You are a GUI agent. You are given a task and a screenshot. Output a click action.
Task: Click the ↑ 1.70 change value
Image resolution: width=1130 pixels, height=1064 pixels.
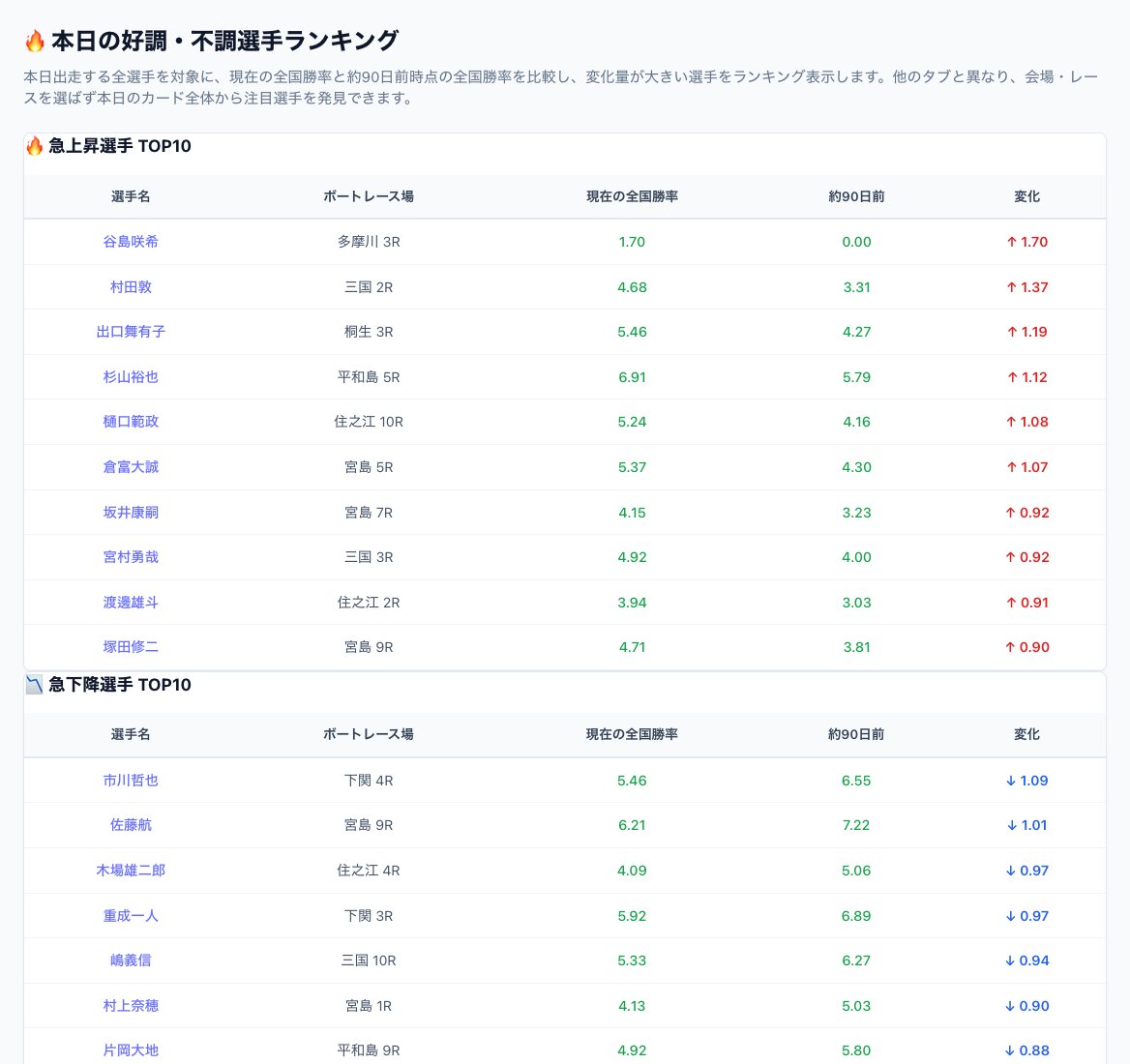click(1026, 242)
